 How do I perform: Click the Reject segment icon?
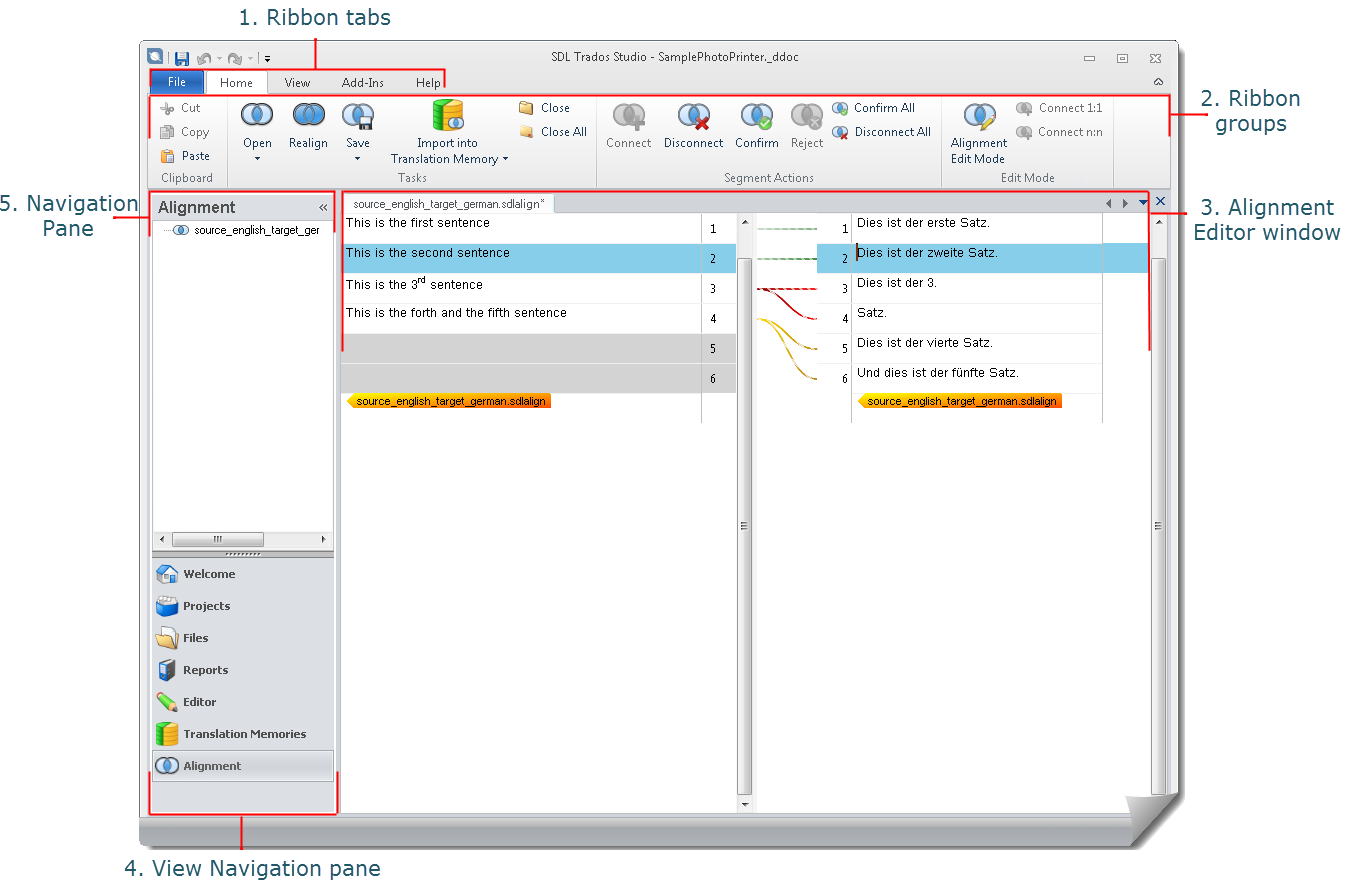806,117
